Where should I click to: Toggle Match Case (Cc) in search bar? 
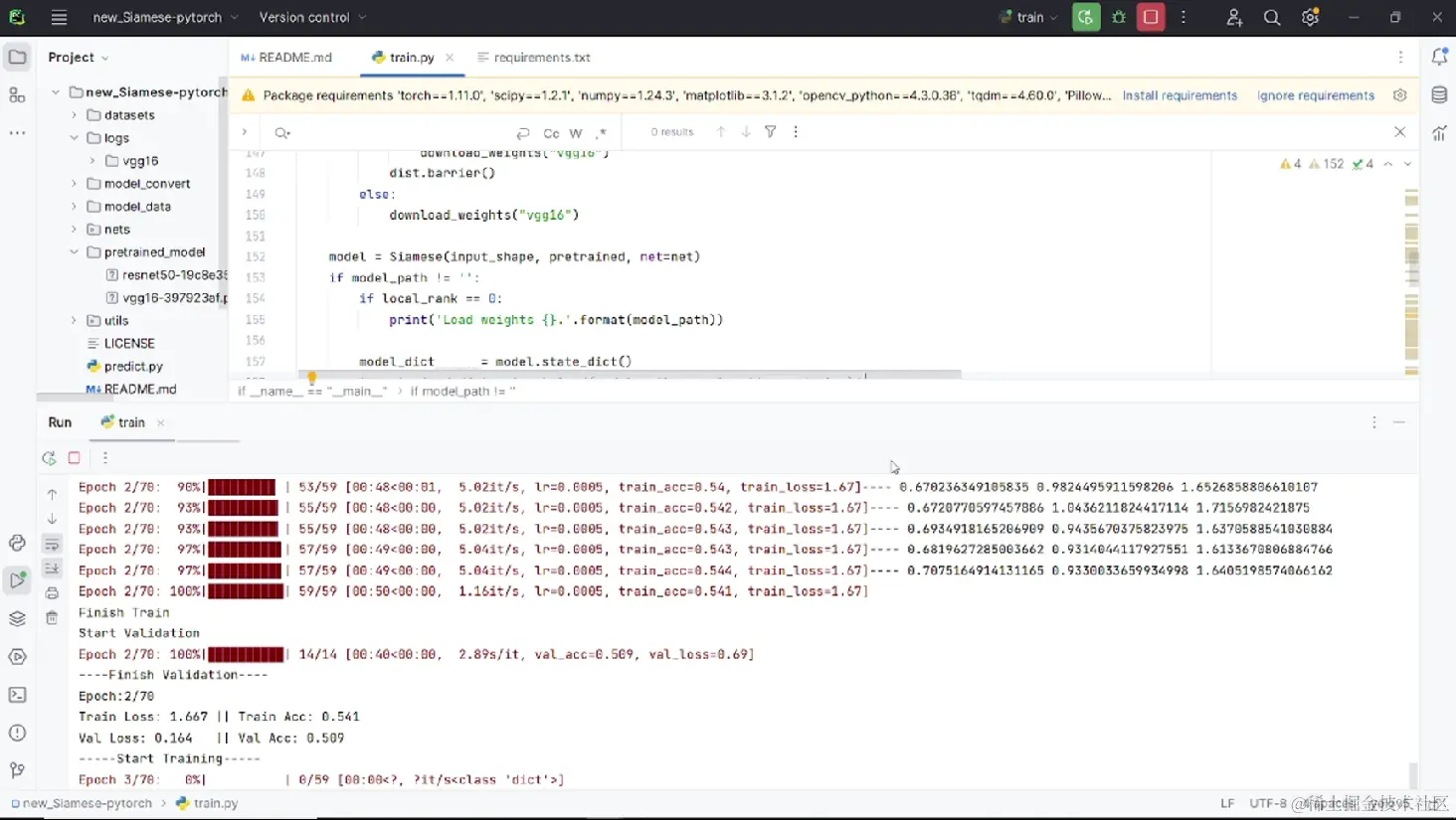[551, 132]
